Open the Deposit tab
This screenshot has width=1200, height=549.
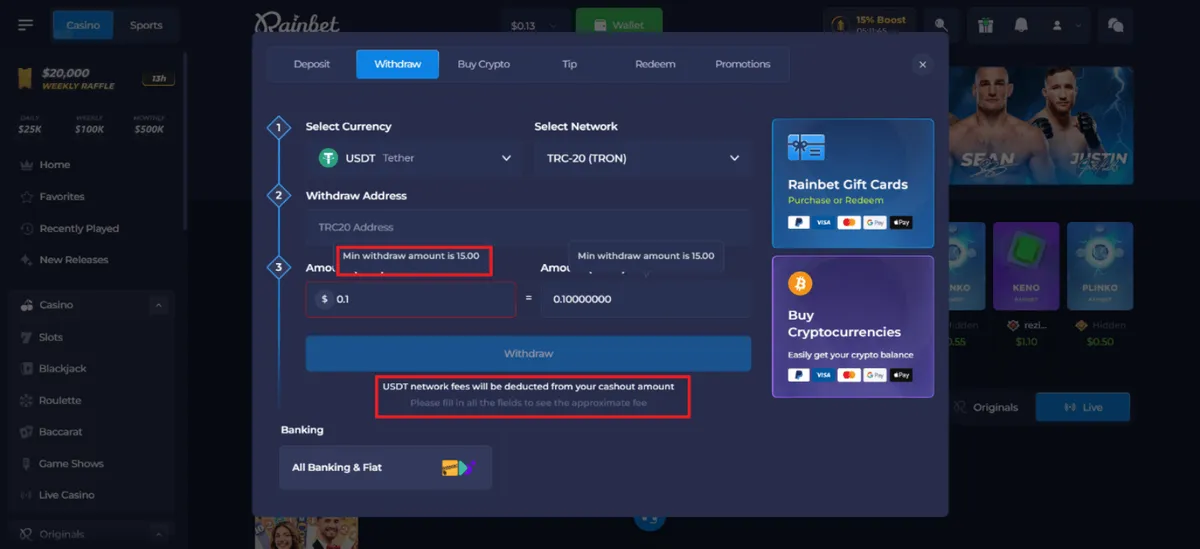coord(312,64)
